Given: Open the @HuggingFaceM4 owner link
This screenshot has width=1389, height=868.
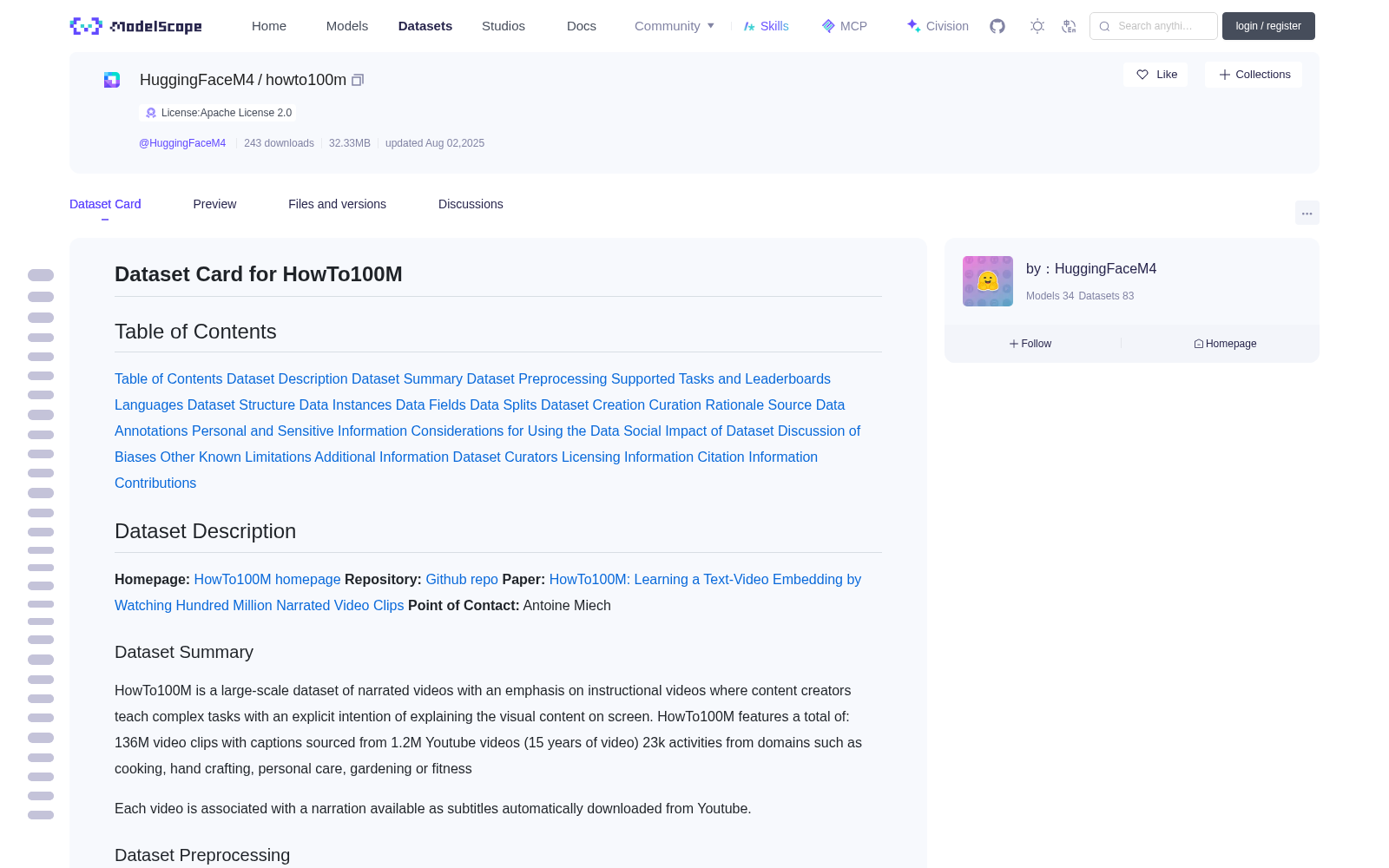Looking at the screenshot, I should pyautogui.click(x=182, y=143).
